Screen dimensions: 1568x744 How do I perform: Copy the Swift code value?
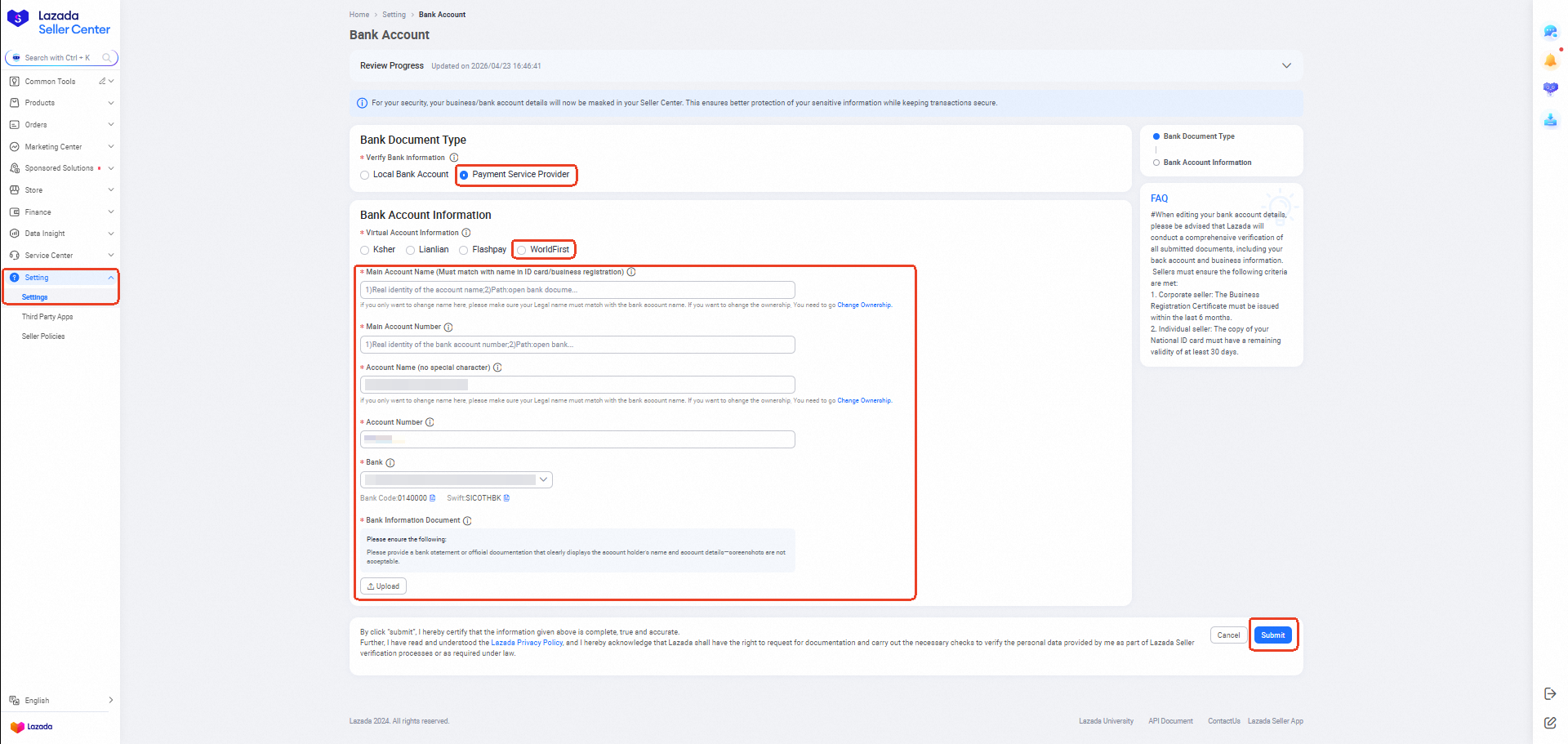506,498
